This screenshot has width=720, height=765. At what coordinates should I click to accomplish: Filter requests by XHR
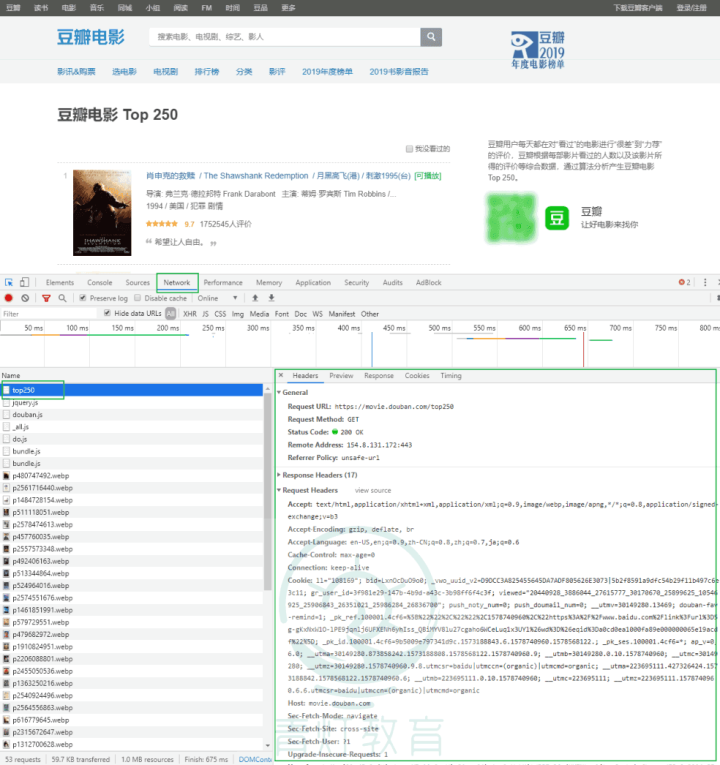coord(190,314)
